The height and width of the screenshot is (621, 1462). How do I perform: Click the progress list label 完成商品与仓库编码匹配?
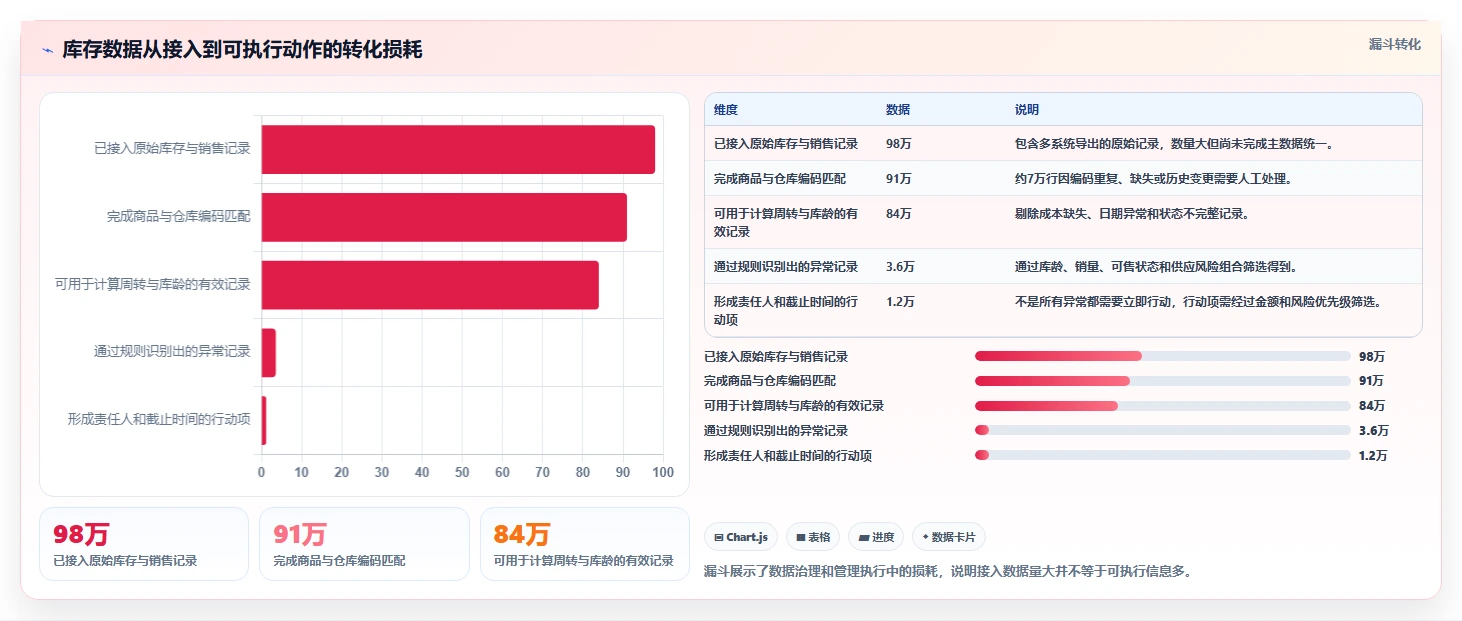point(770,381)
